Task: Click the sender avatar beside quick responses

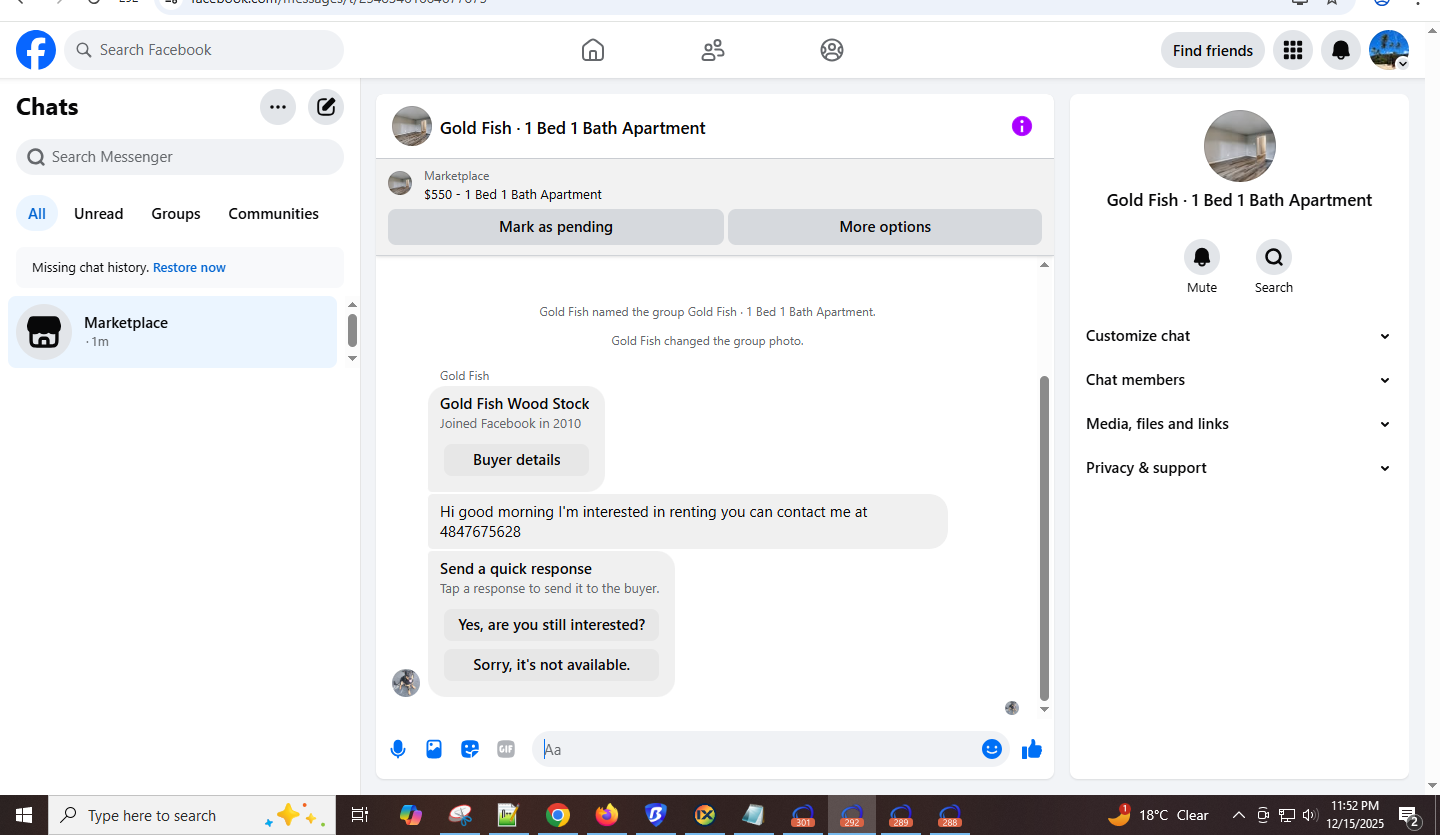Action: [x=406, y=683]
